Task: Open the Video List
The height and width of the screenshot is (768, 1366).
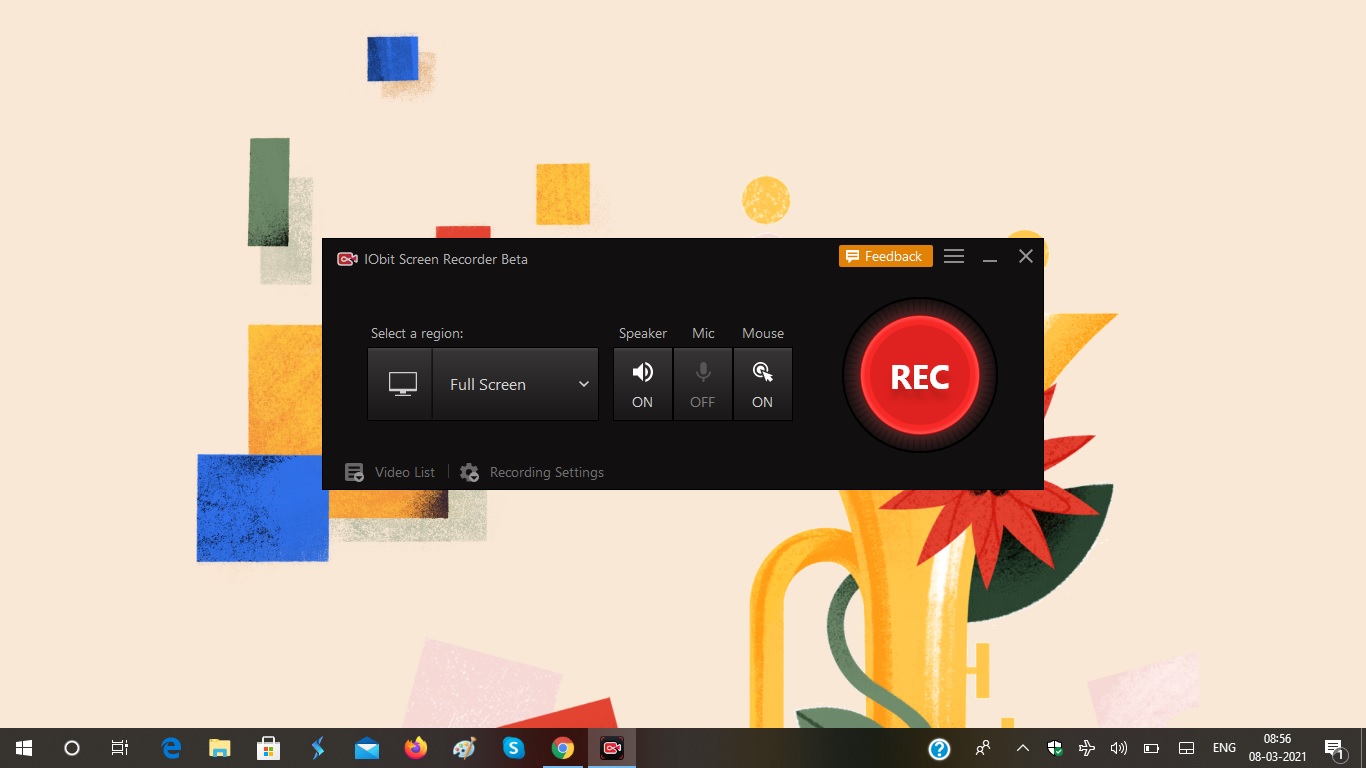Action: pyautogui.click(x=390, y=472)
